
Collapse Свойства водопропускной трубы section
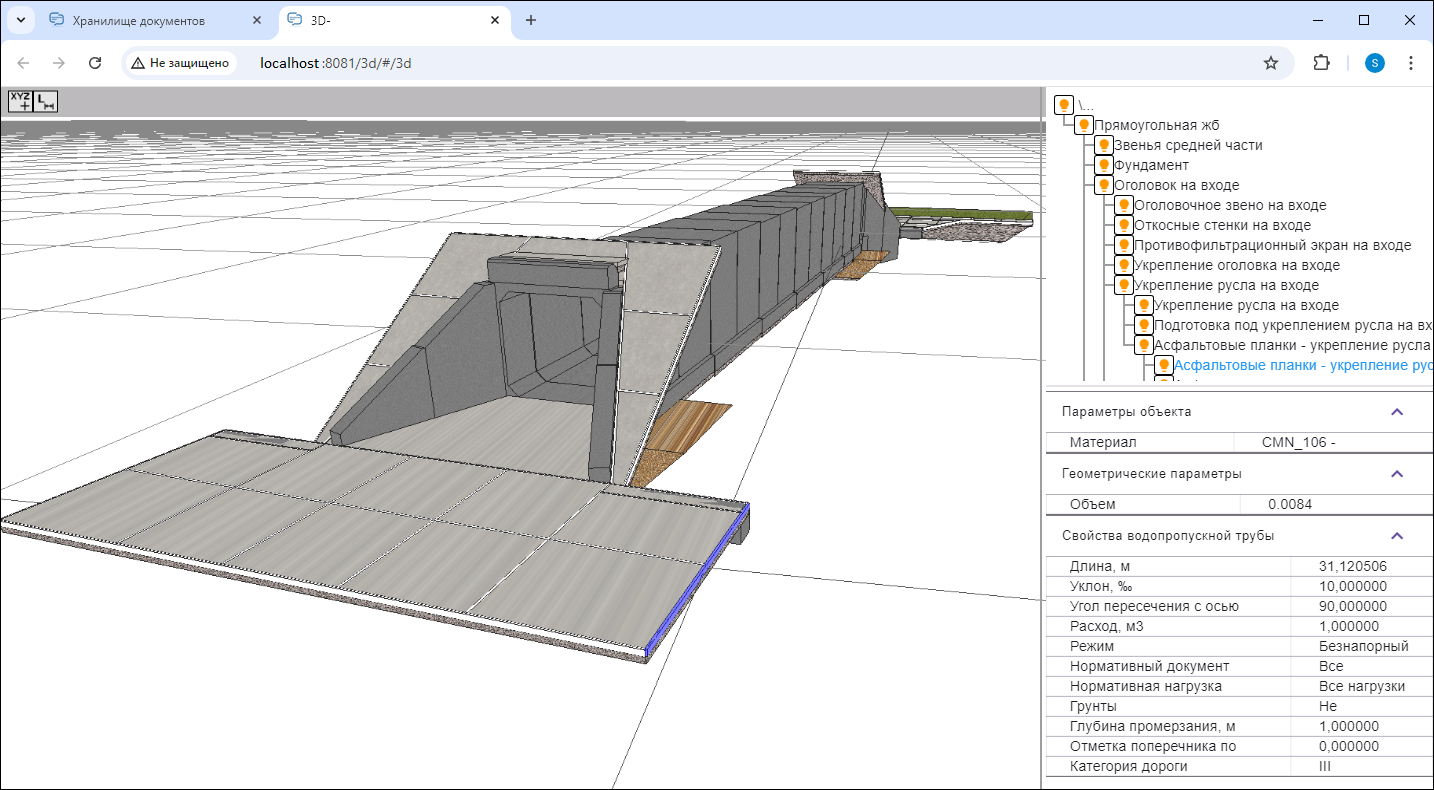pyautogui.click(x=1397, y=536)
